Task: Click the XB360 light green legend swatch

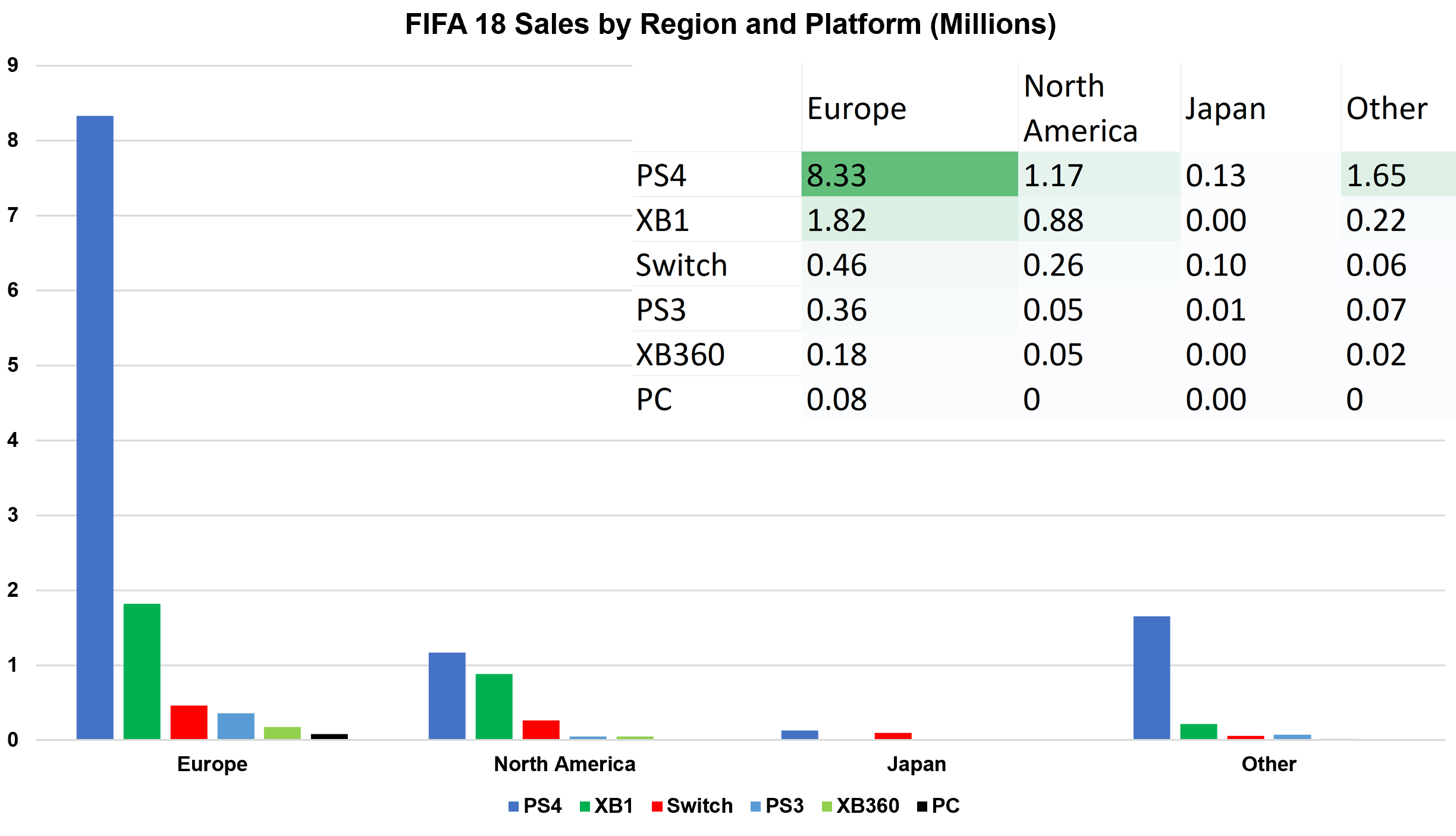Action: (827, 807)
